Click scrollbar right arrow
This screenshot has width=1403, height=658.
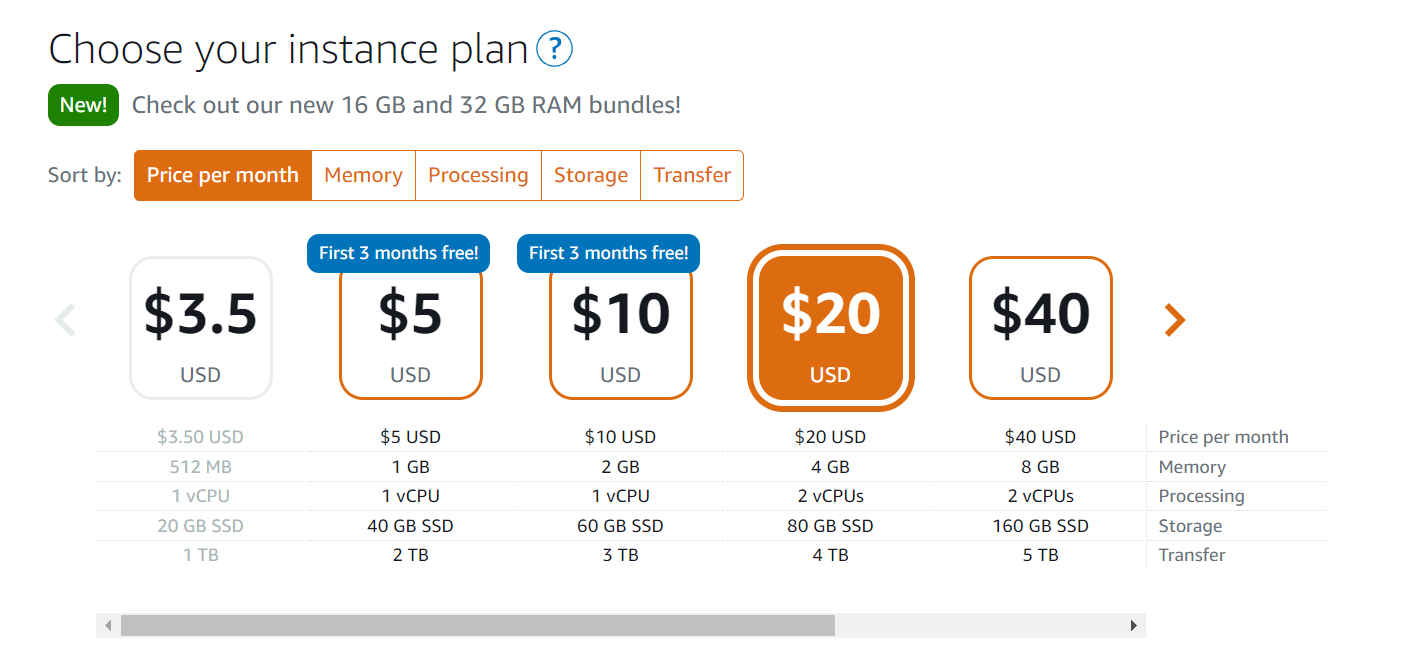point(1133,626)
